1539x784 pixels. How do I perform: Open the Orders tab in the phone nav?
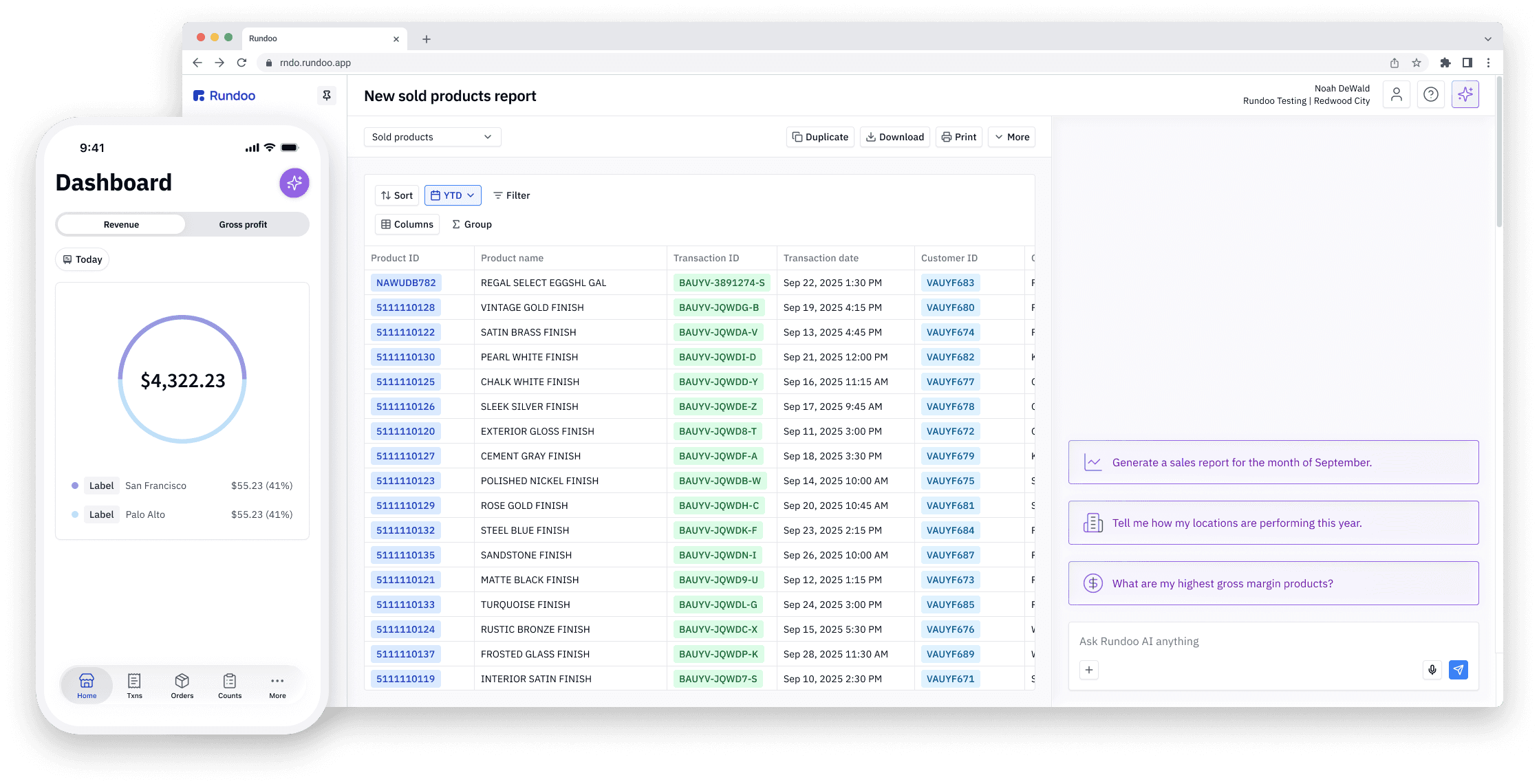182,686
